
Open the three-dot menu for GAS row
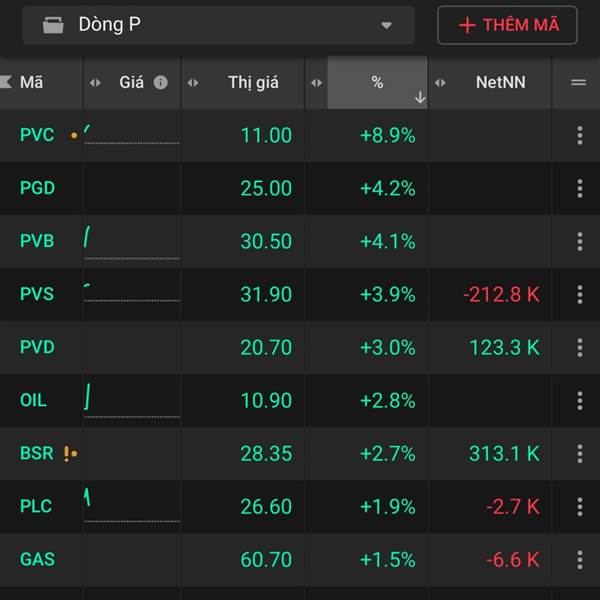[x=579, y=559]
